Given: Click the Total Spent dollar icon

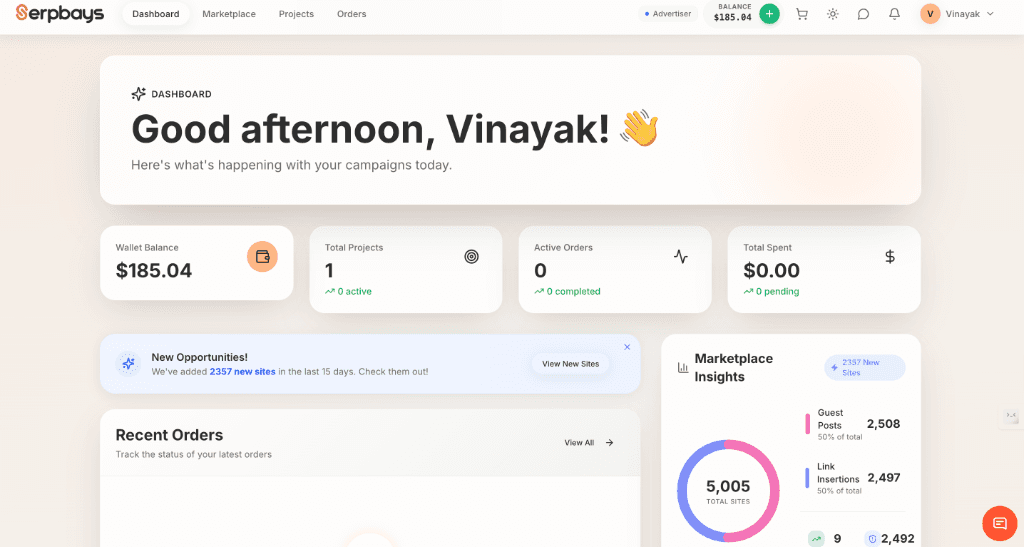Looking at the screenshot, I should pos(890,257).
